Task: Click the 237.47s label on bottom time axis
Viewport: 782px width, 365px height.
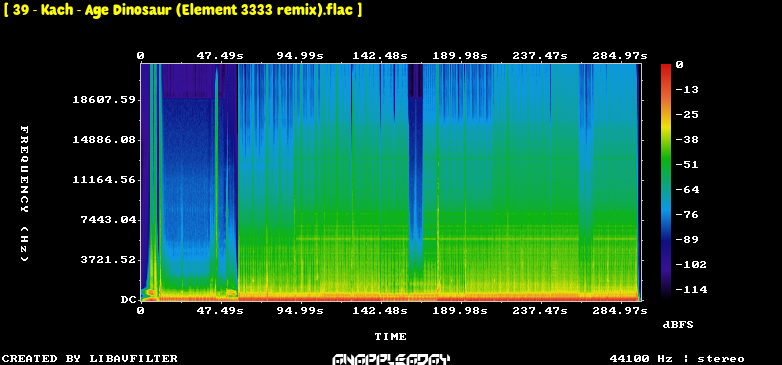Action: (x=540, y=311)
